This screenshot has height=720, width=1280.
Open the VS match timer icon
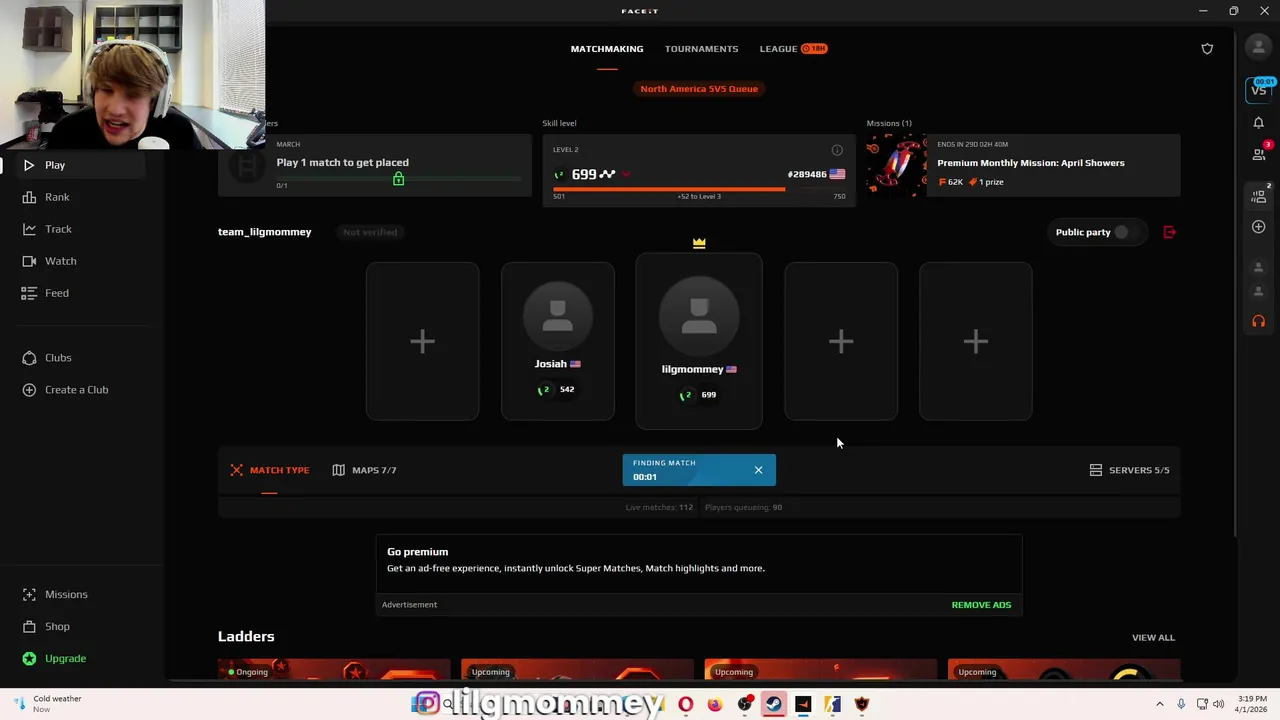1259,89
